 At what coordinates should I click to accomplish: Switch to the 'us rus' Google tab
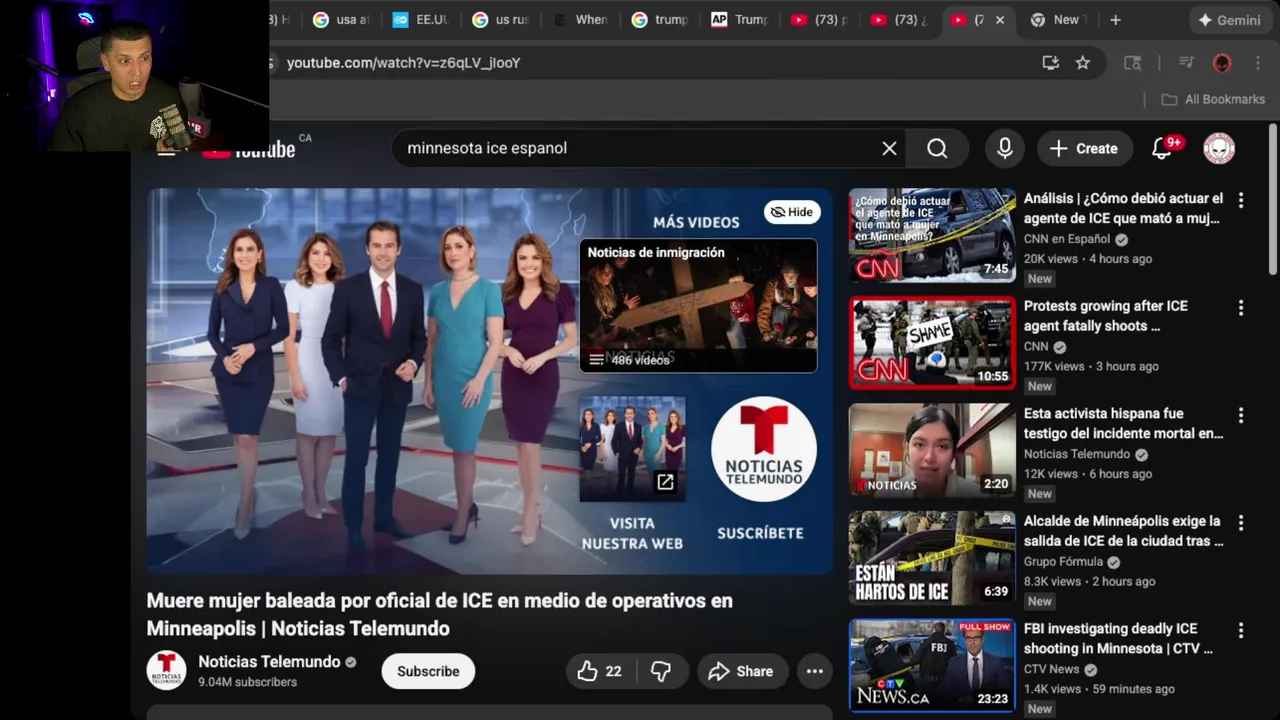tap(500, 20)
